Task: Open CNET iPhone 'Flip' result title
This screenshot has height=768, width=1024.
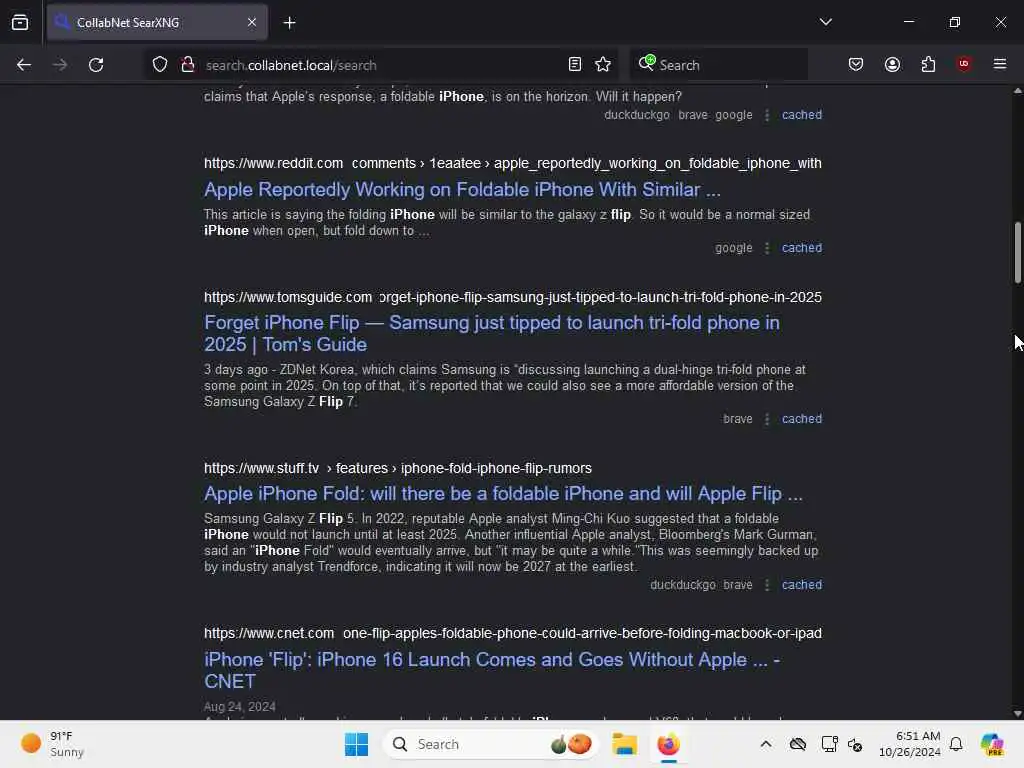Action: (x=492, y=670)
